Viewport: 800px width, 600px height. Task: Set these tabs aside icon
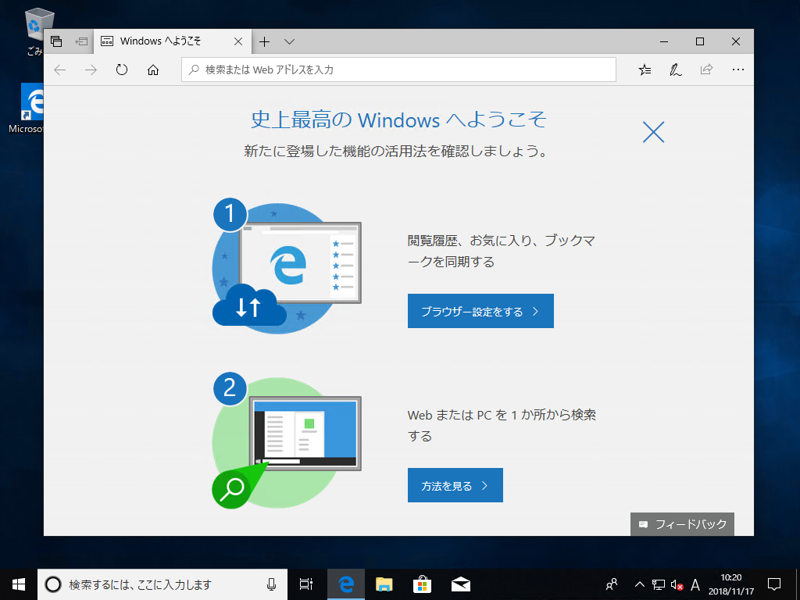click(81, 42)
